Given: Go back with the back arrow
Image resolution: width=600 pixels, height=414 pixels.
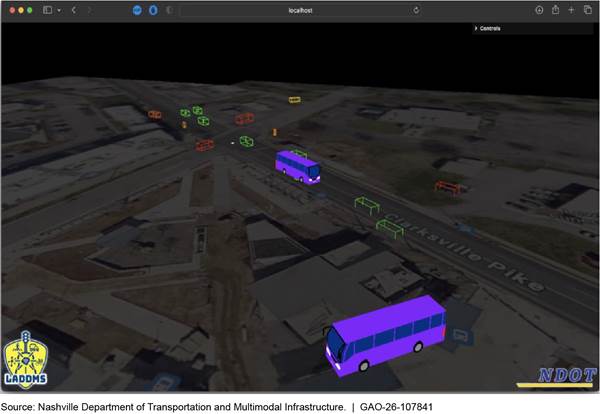Looking at the screenshot, I should pyautogui.click(x=73, y=10).
